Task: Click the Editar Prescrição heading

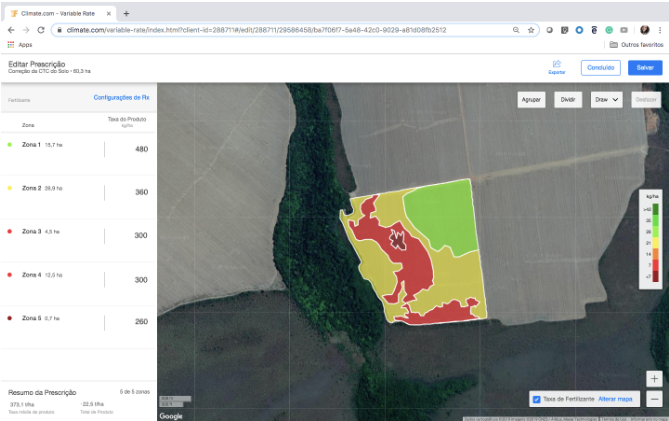Action: pos(37,64)
